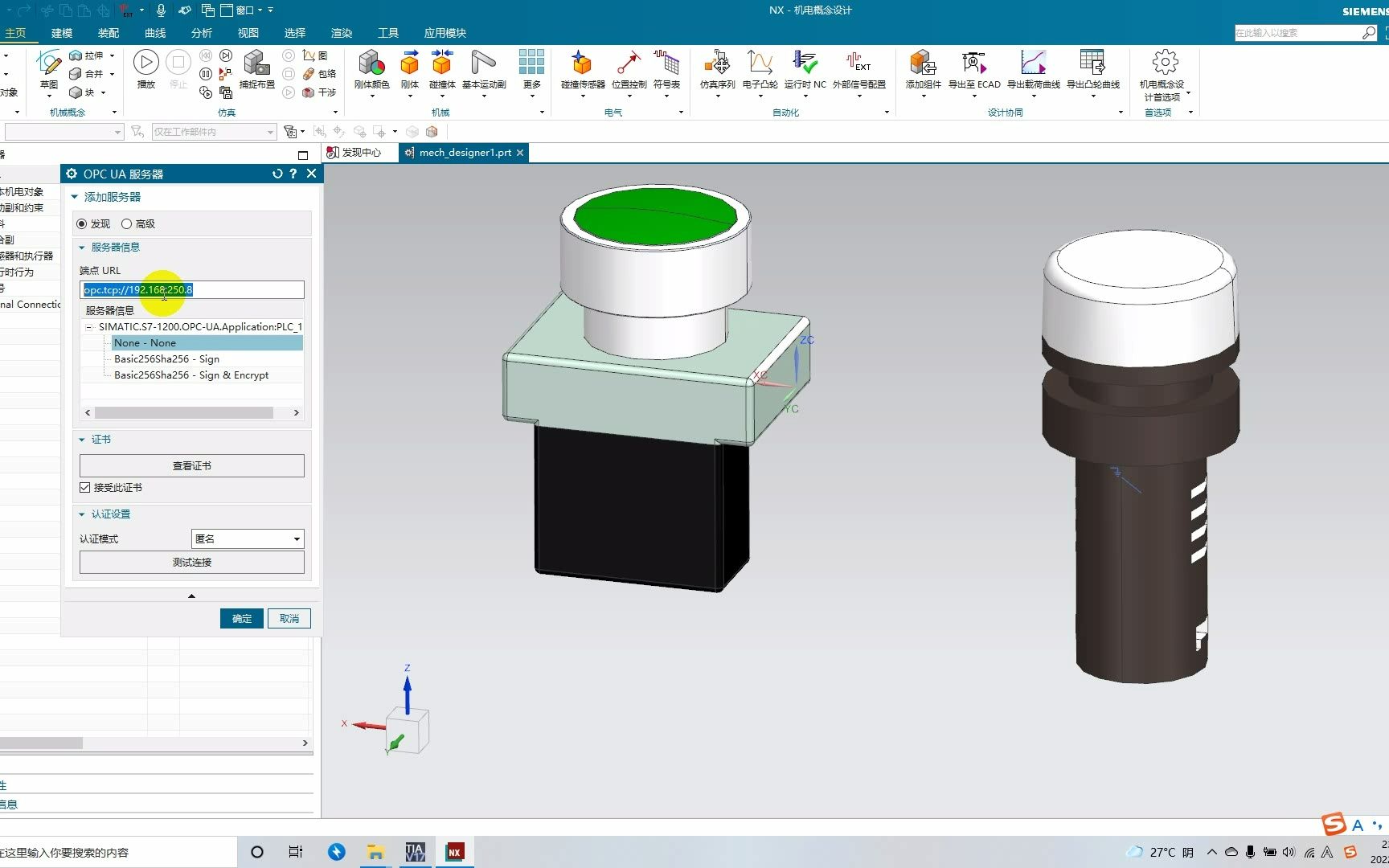Click the 测试连接 button
The height and width of the screenshot is (868, 1389).
pos(192,563)
